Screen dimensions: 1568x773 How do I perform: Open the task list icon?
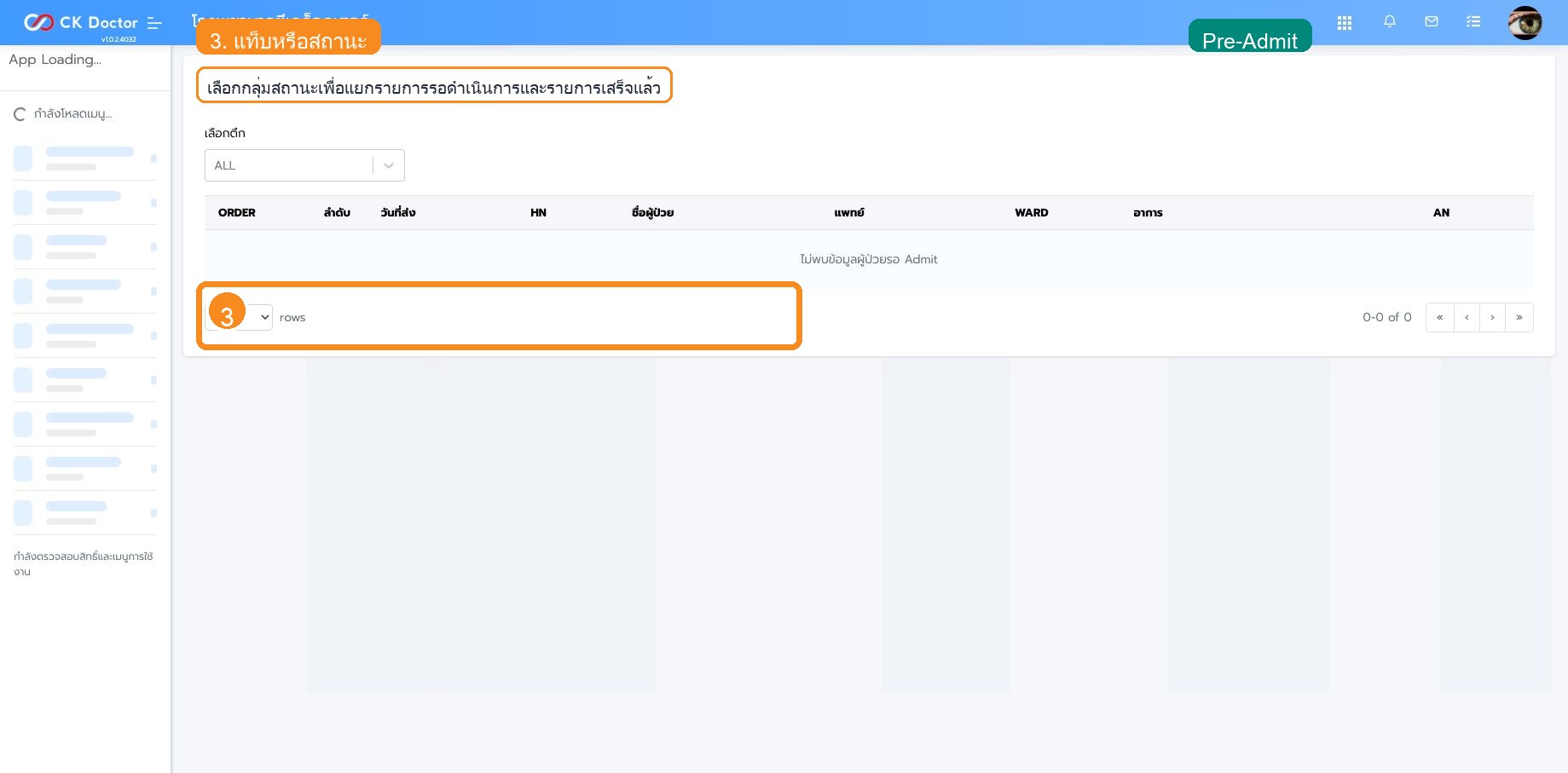1473,21
